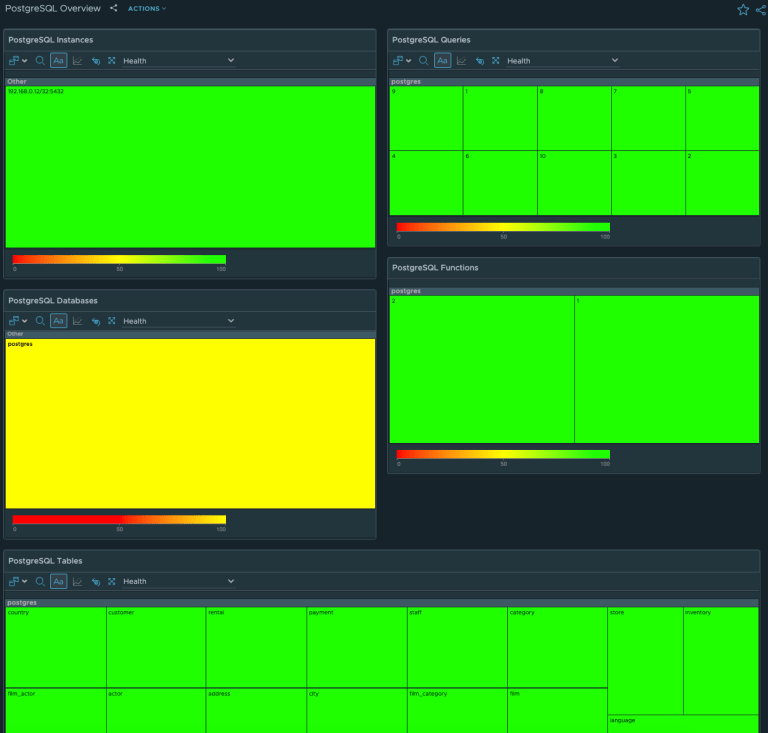Open the ACTIONS menu
The image size is (768, 733).
tap(147, 8)
